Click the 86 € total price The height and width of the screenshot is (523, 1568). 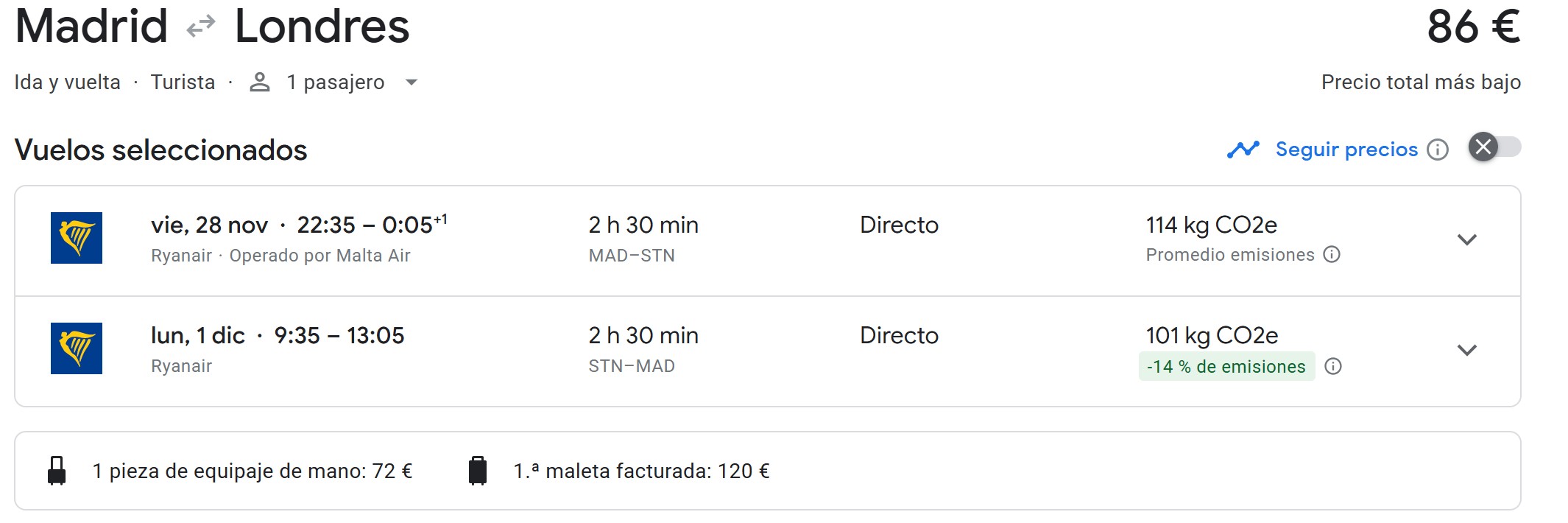click(1473, 27)
